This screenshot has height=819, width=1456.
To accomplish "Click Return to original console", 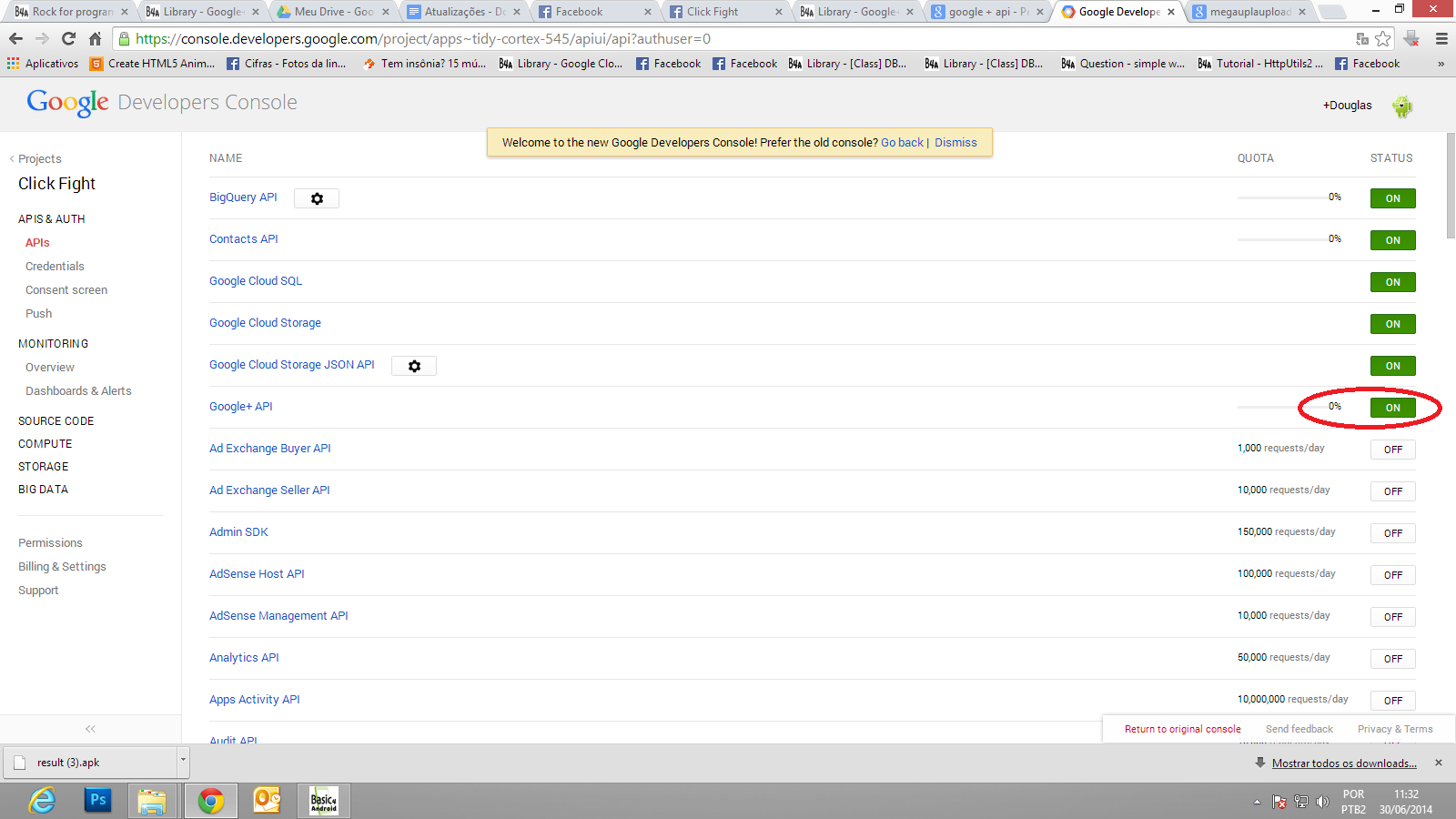I will pyautogui.click(x=1182, y=729).
